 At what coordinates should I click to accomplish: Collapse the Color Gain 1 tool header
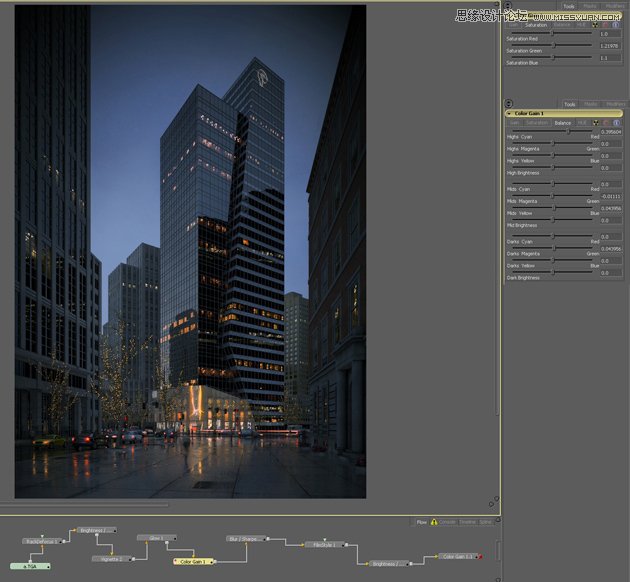[509, 113]
